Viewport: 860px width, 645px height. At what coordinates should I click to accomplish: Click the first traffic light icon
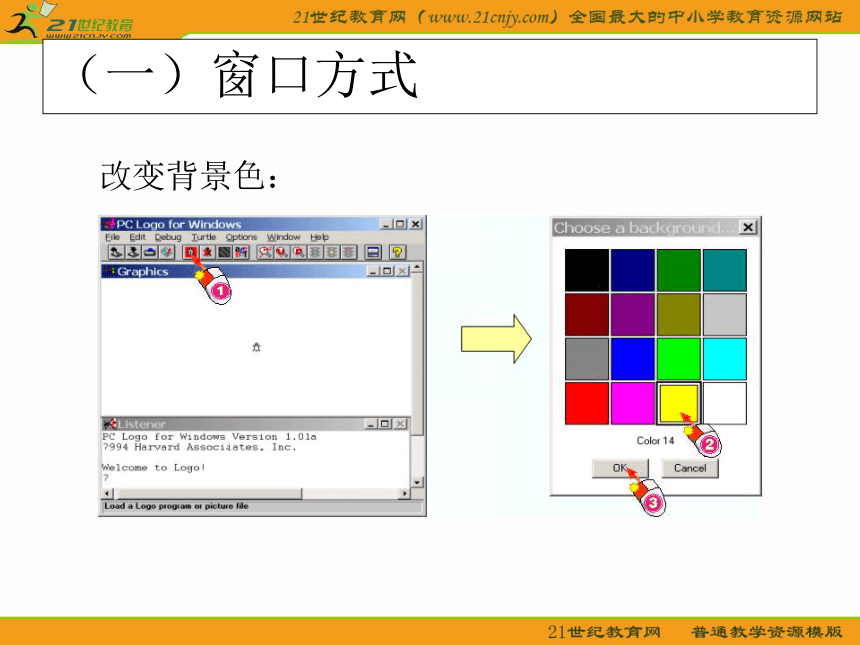[315, 252]
